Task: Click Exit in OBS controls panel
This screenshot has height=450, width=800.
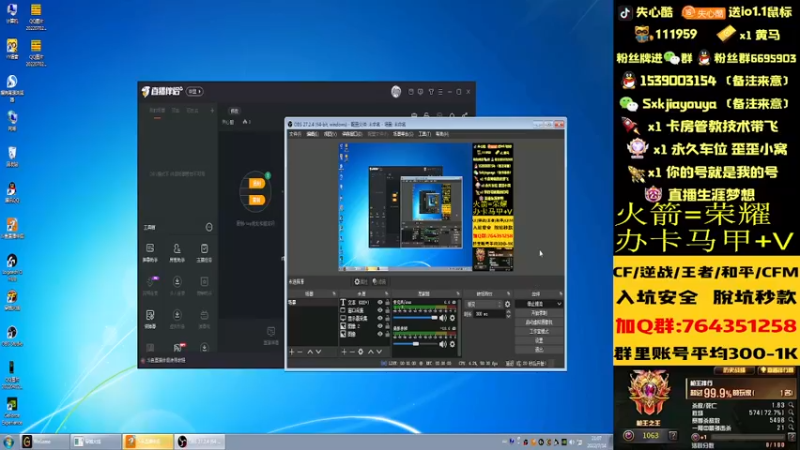Action: click(x=539, y=349)
